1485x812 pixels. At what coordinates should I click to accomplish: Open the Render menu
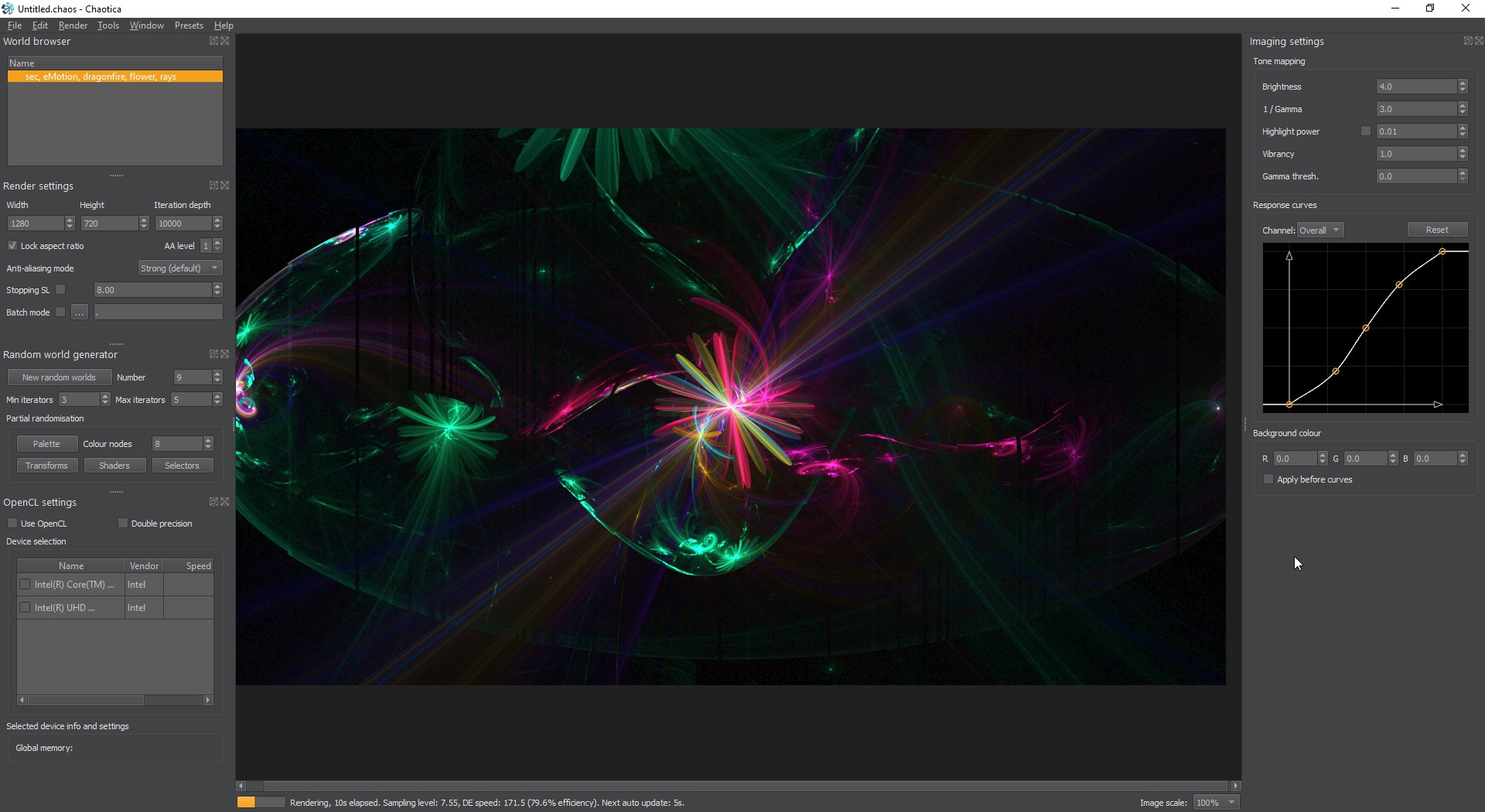coord(73,26)
